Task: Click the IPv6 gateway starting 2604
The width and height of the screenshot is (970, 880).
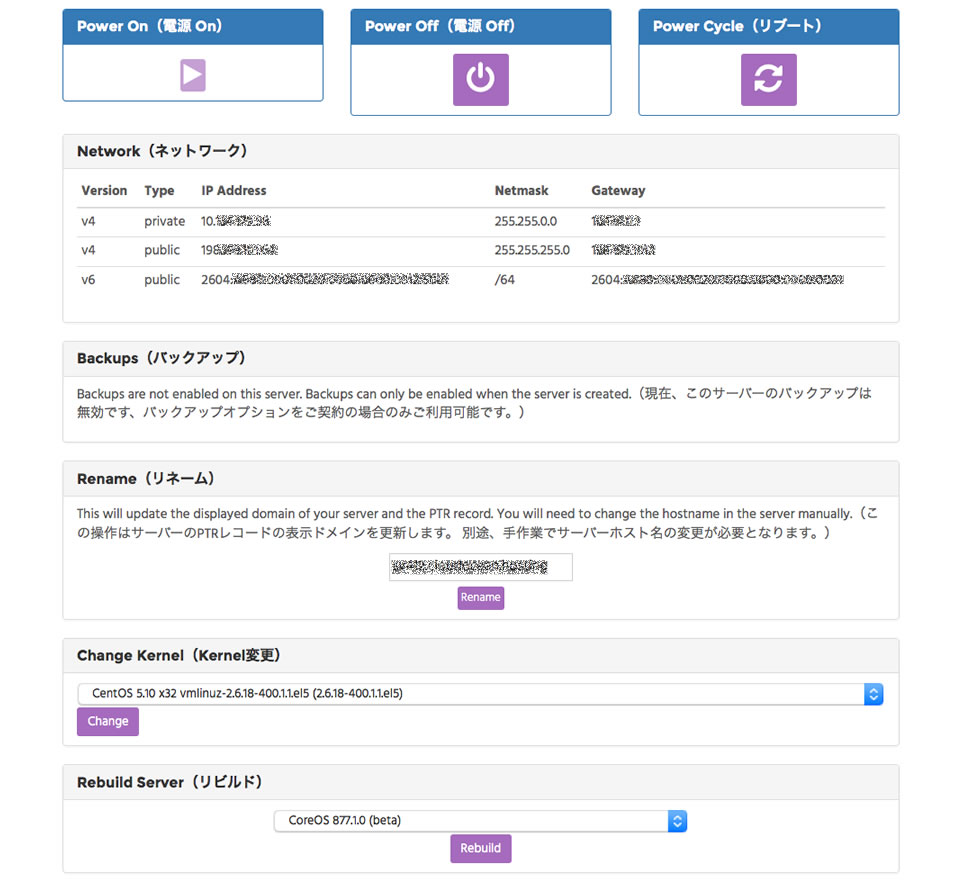Action: coord(717,280)
